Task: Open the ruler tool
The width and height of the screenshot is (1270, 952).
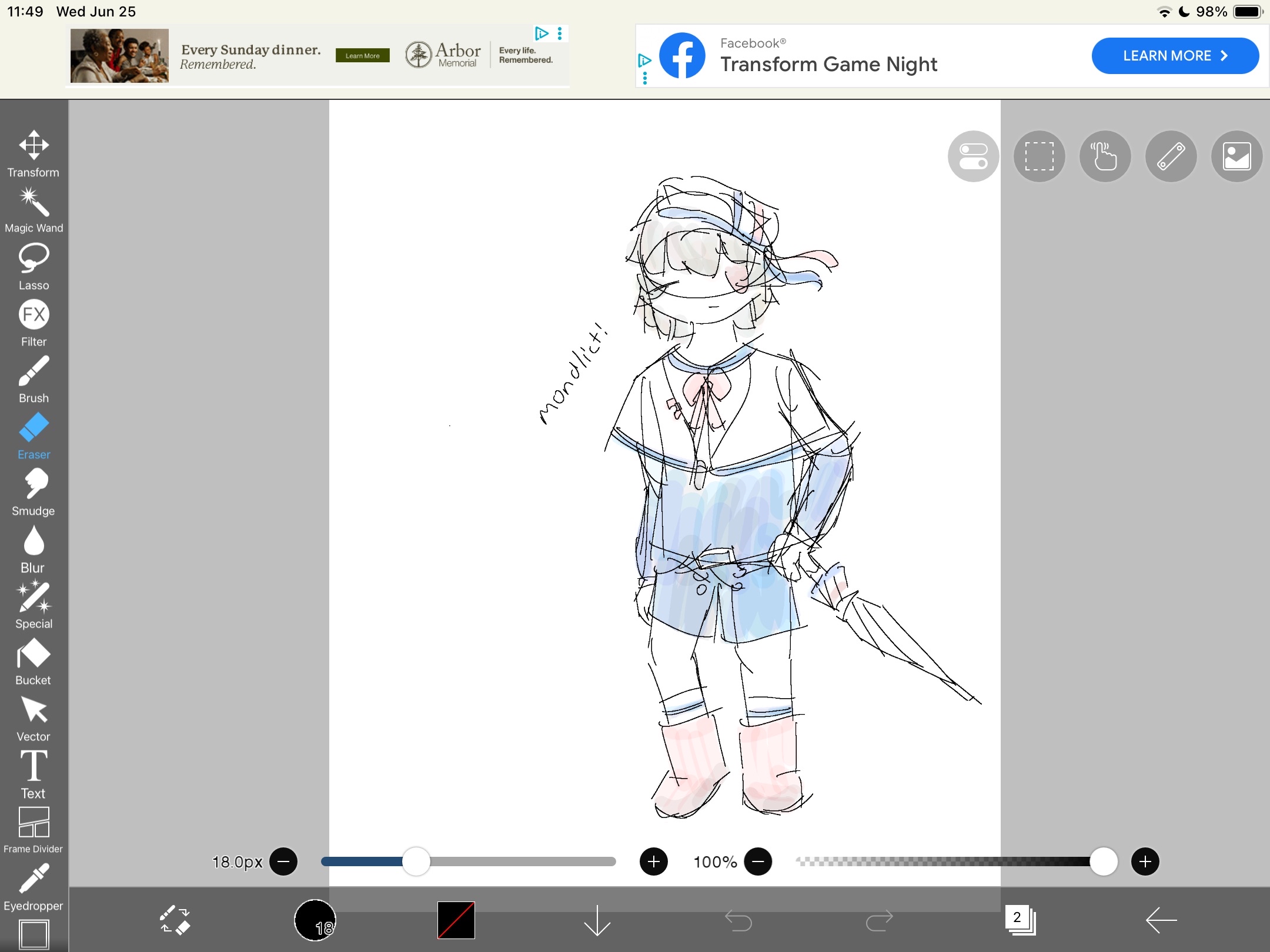Action: [1171, 156]
